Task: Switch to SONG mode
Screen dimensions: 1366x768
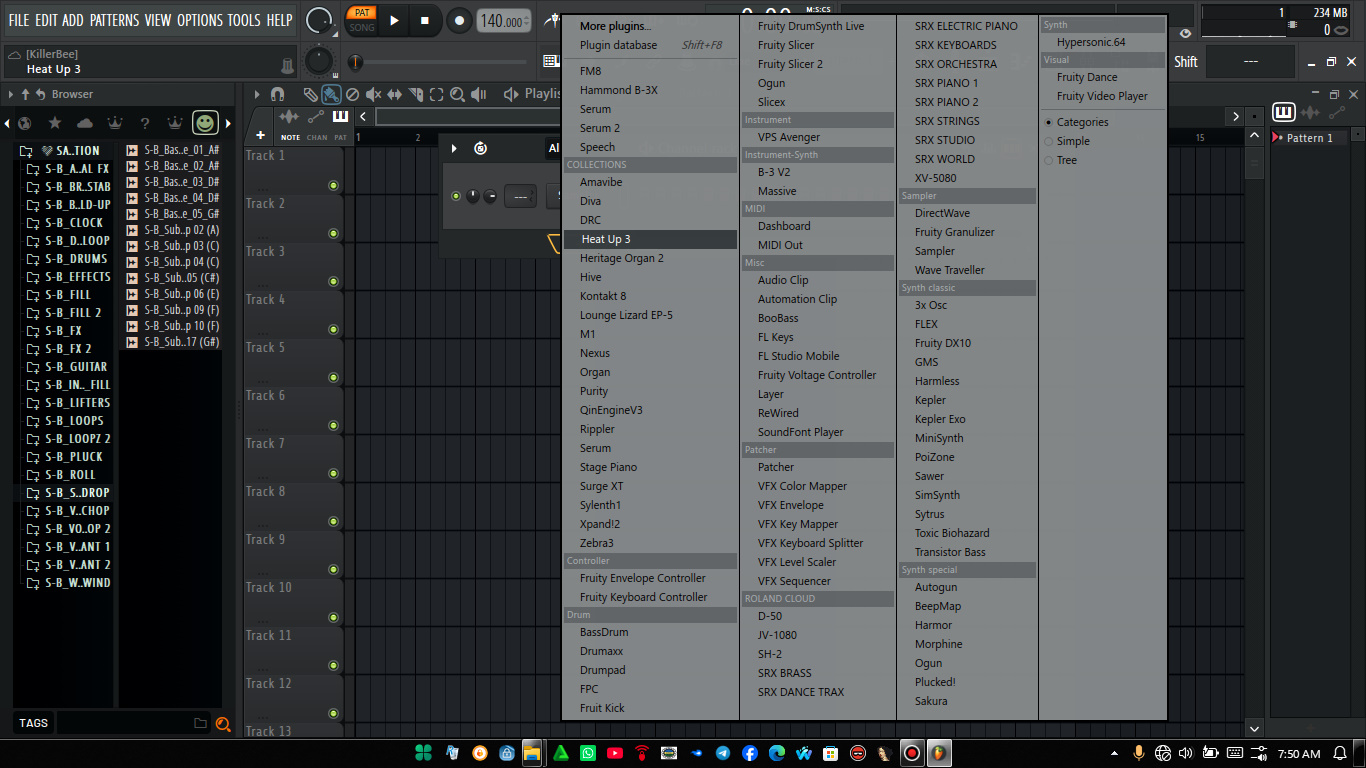Action: (362, 27)
